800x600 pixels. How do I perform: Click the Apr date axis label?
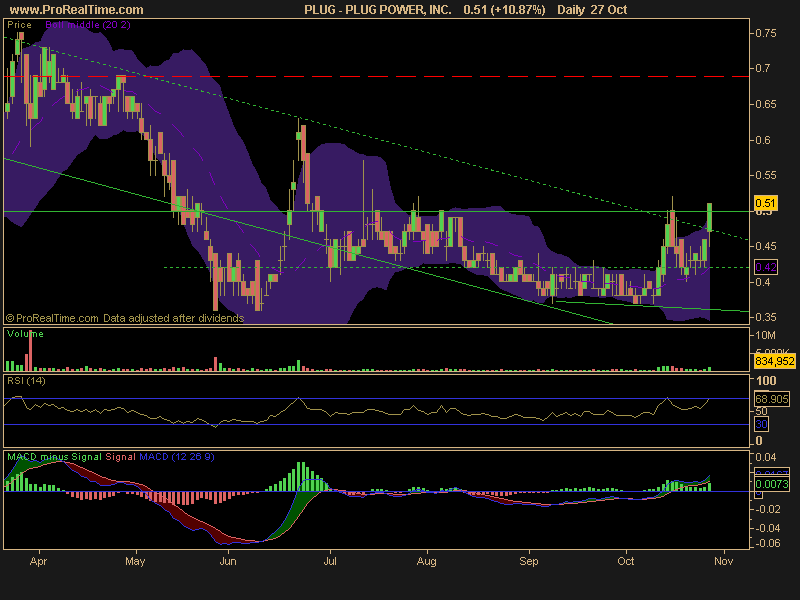pyautogui.click(x=38, y=561)
